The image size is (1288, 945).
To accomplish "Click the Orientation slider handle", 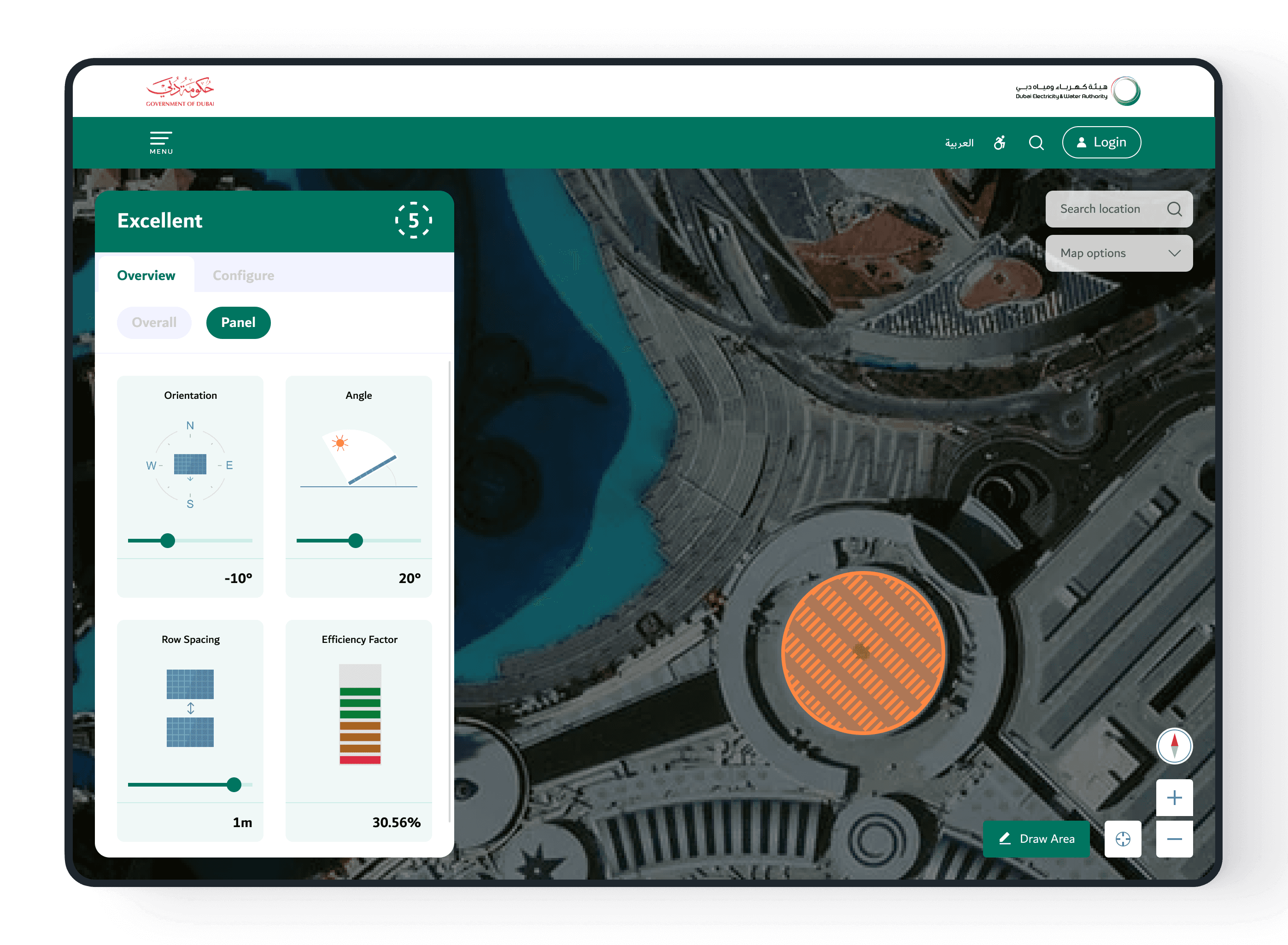I will click(168, 541).
